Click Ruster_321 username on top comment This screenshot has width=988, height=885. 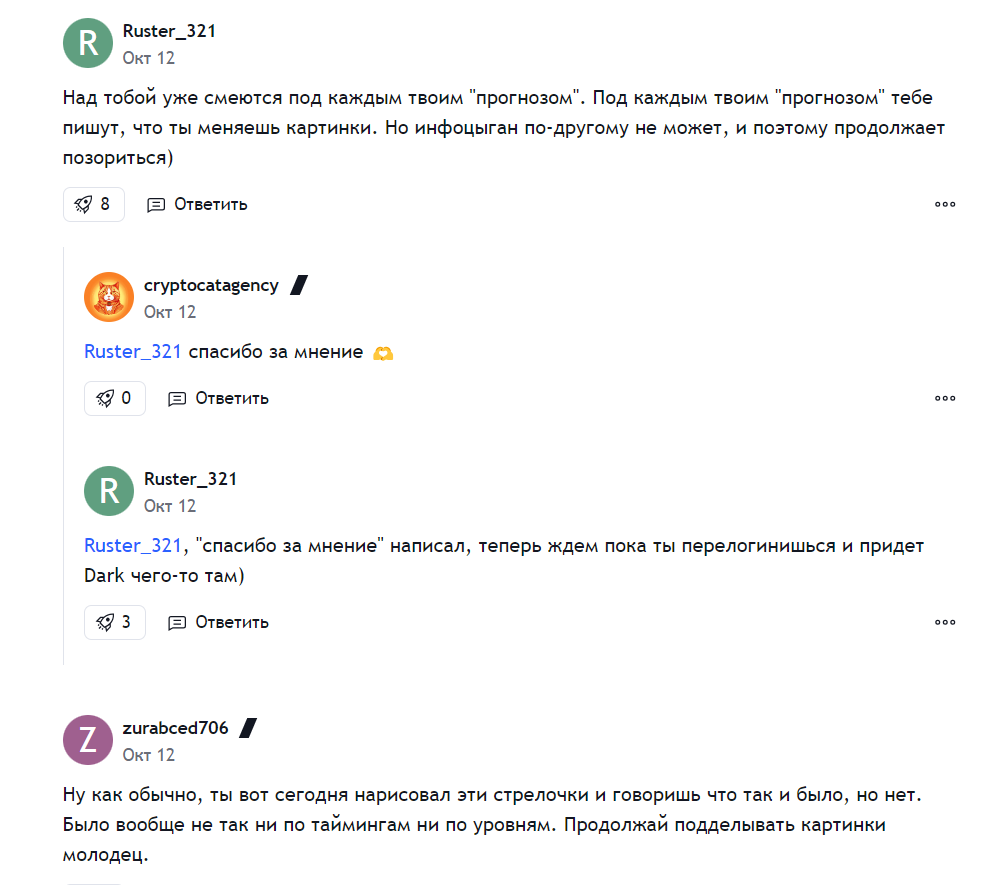point(169,31)
